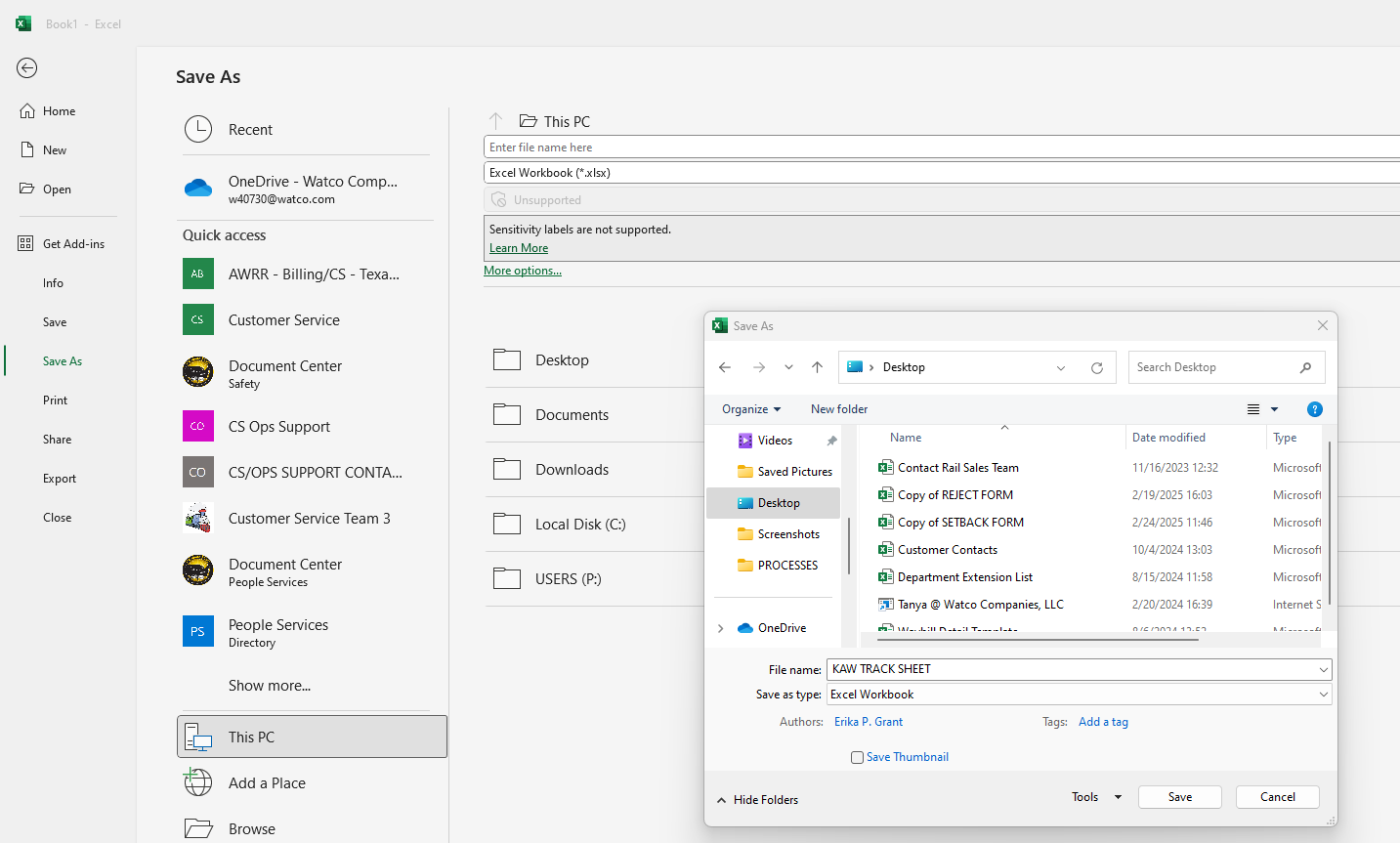This screenshot has height=843, width=1400.
Task: Click the up-arrow next to This PC
Action: (496, 121)
